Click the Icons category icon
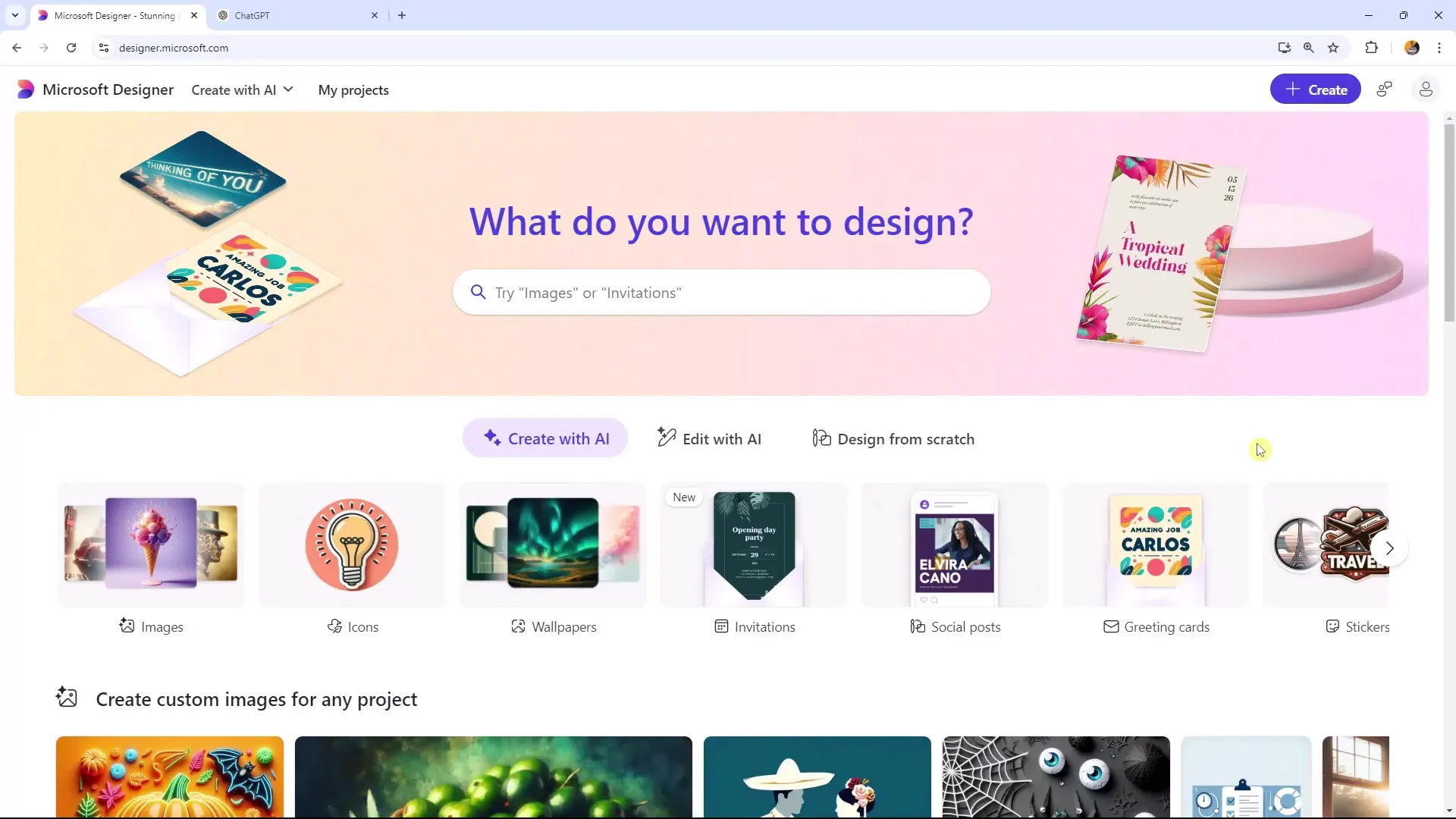1456x819 pixels. click(351, 543)
